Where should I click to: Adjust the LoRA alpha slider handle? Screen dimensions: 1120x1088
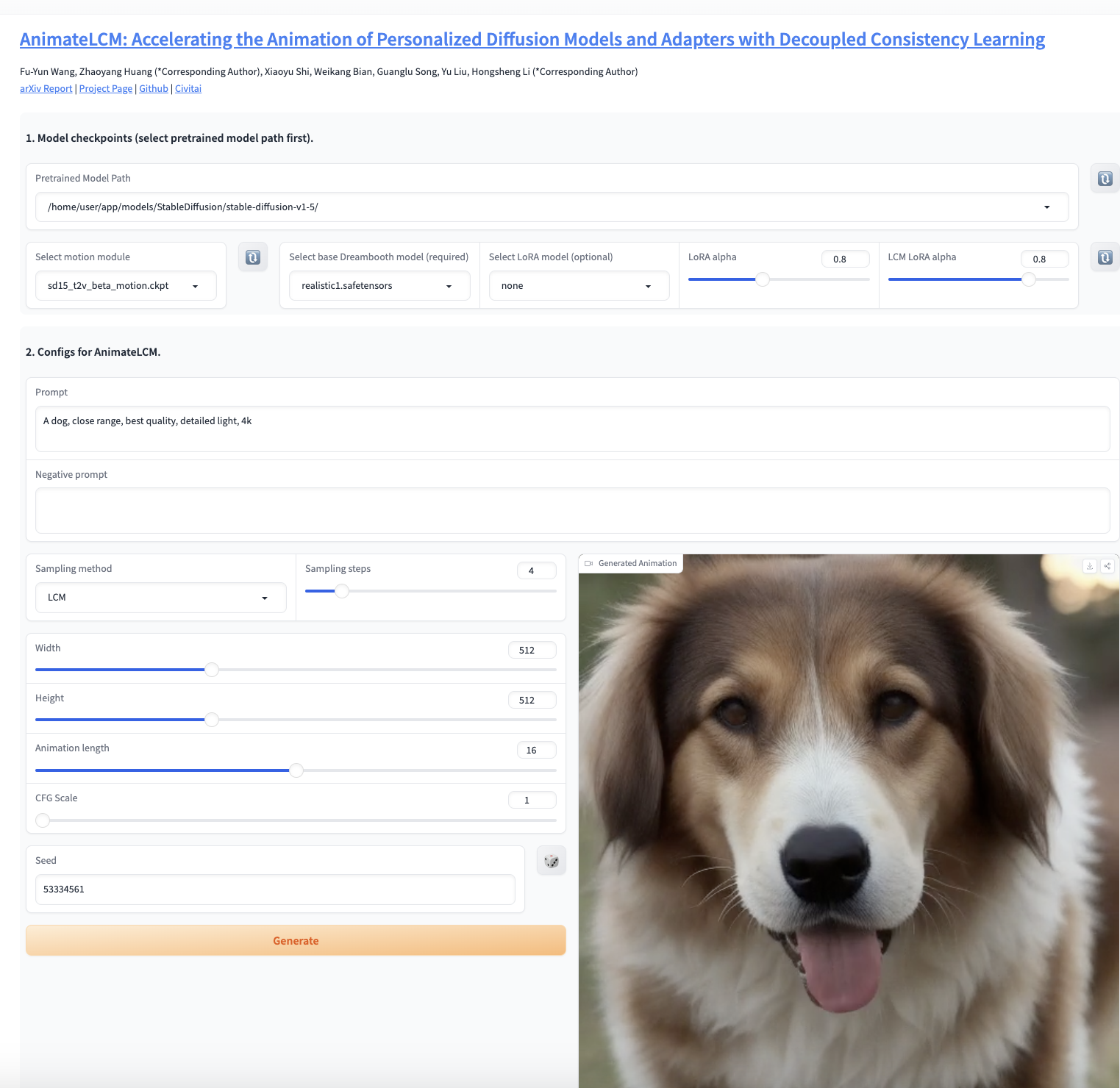pos(763,279)
